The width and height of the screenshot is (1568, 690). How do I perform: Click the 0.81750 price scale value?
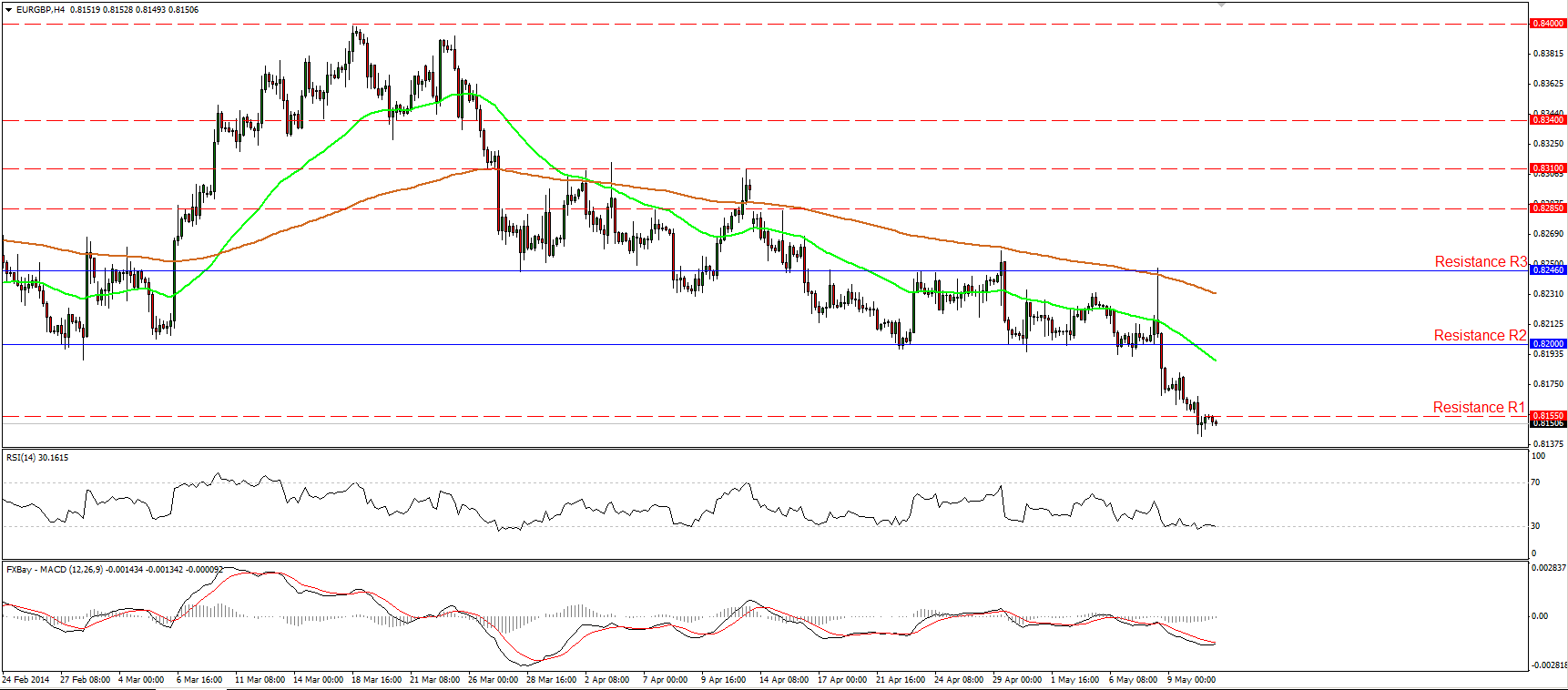(x=1549, y=384)
